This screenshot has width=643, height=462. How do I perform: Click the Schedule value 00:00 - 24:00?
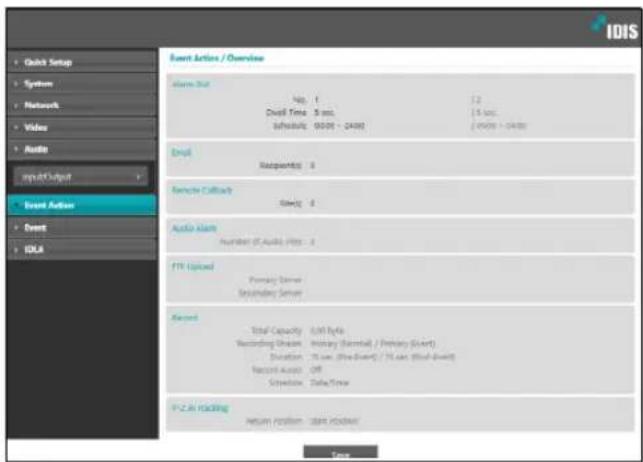(x=339, y=126)
